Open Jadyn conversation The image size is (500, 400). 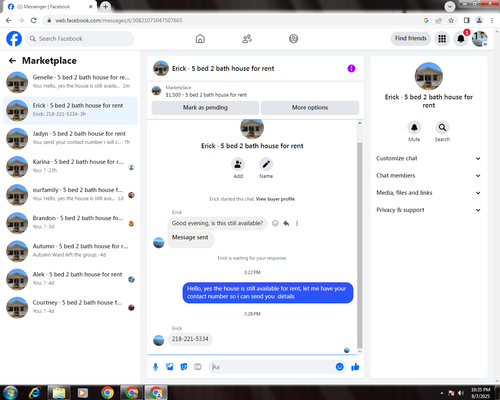tap(70, 138)
